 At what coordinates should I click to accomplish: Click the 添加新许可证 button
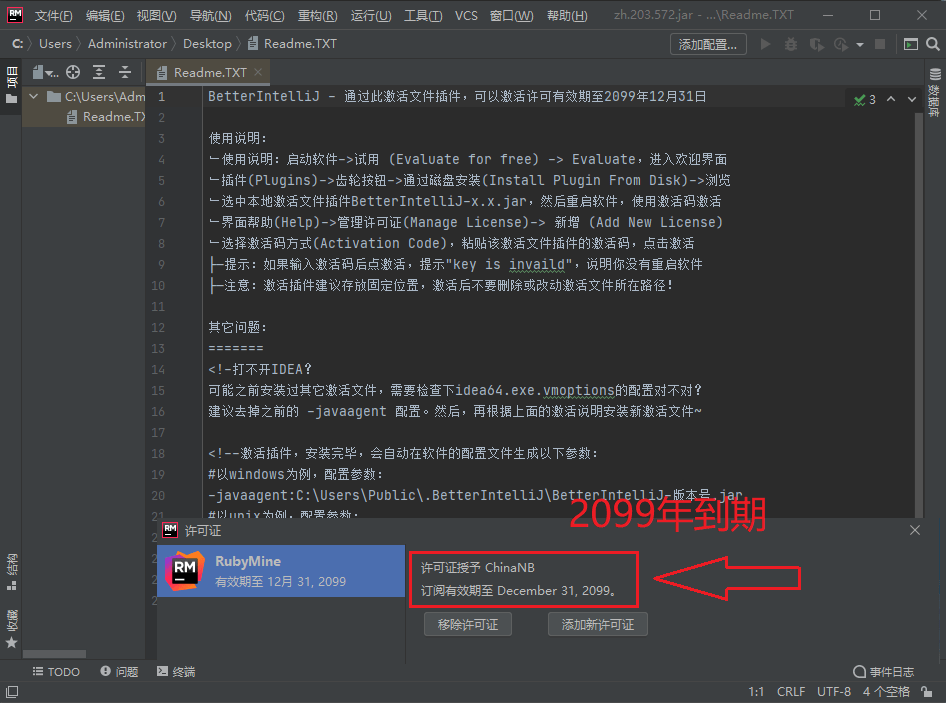coord(598,625)
